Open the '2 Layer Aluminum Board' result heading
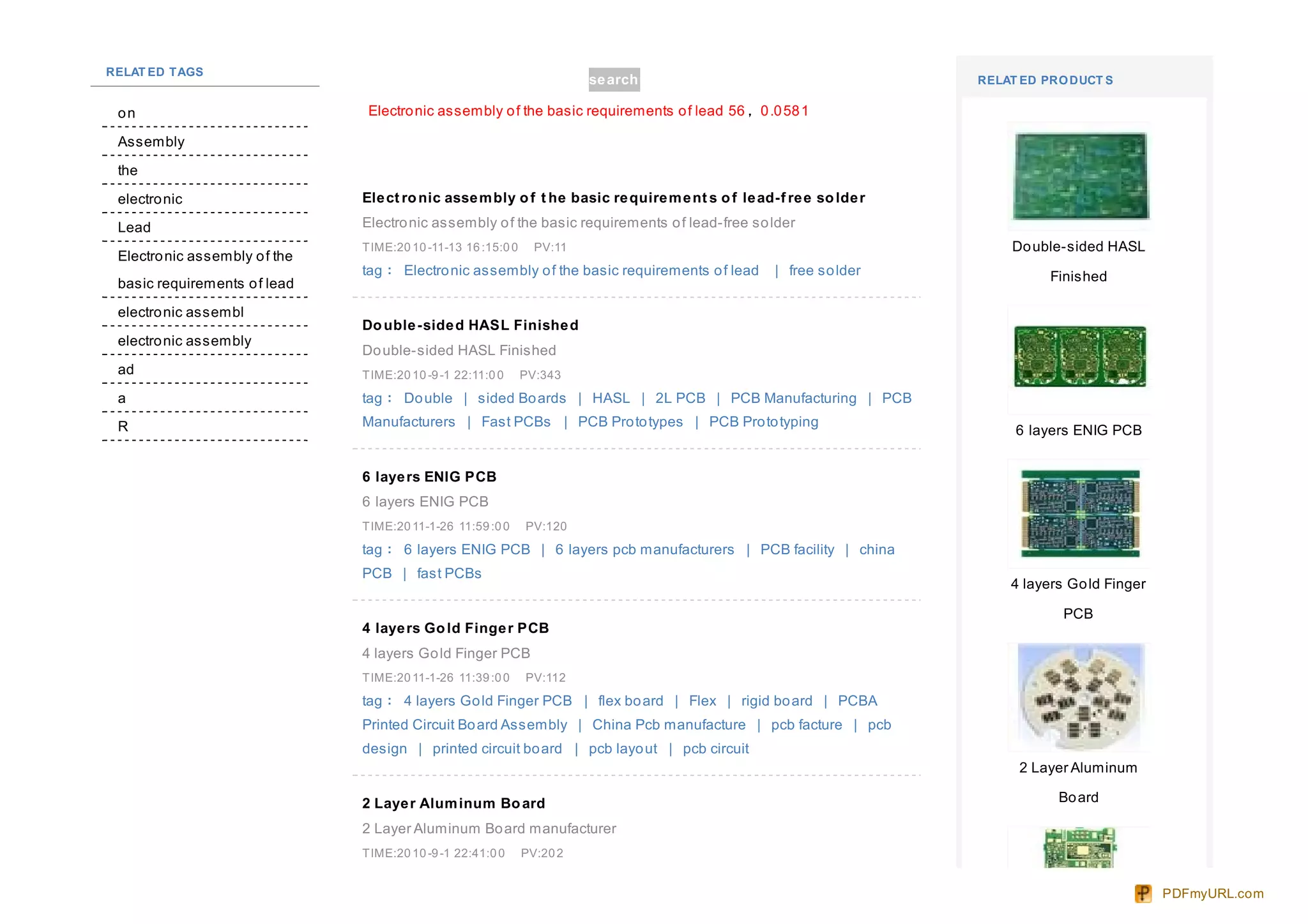 [x=453, y=803]
